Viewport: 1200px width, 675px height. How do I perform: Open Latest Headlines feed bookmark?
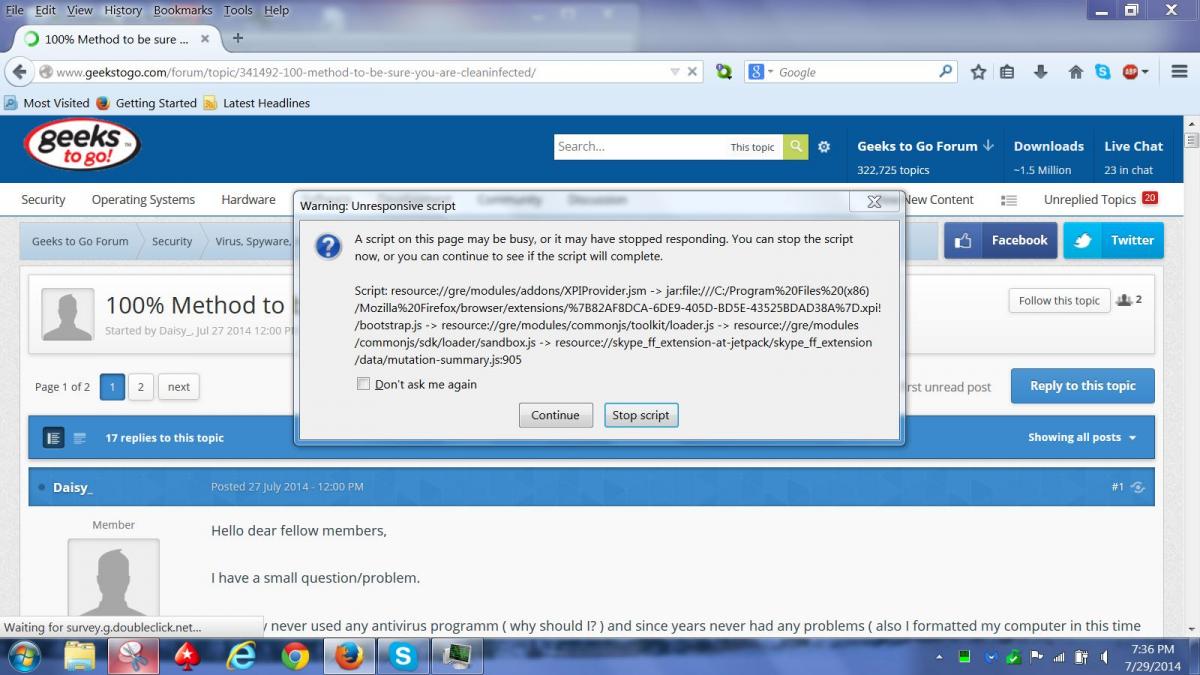(x=257, y=103)
